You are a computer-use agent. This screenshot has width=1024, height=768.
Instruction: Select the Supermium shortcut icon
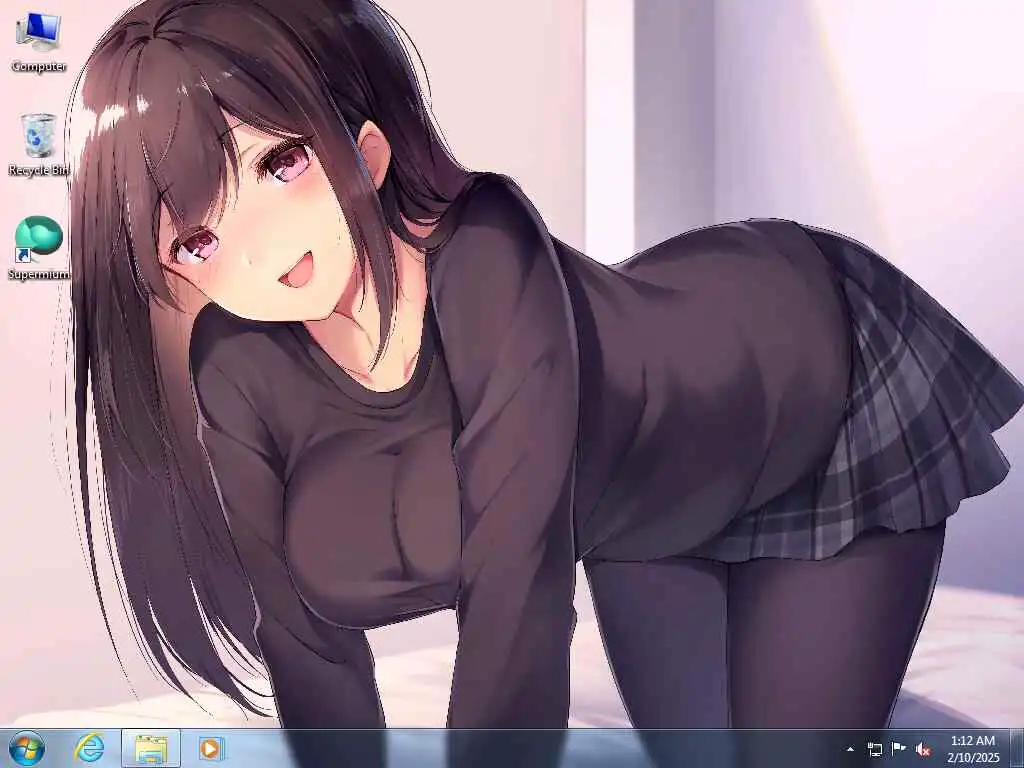[39, 248]
